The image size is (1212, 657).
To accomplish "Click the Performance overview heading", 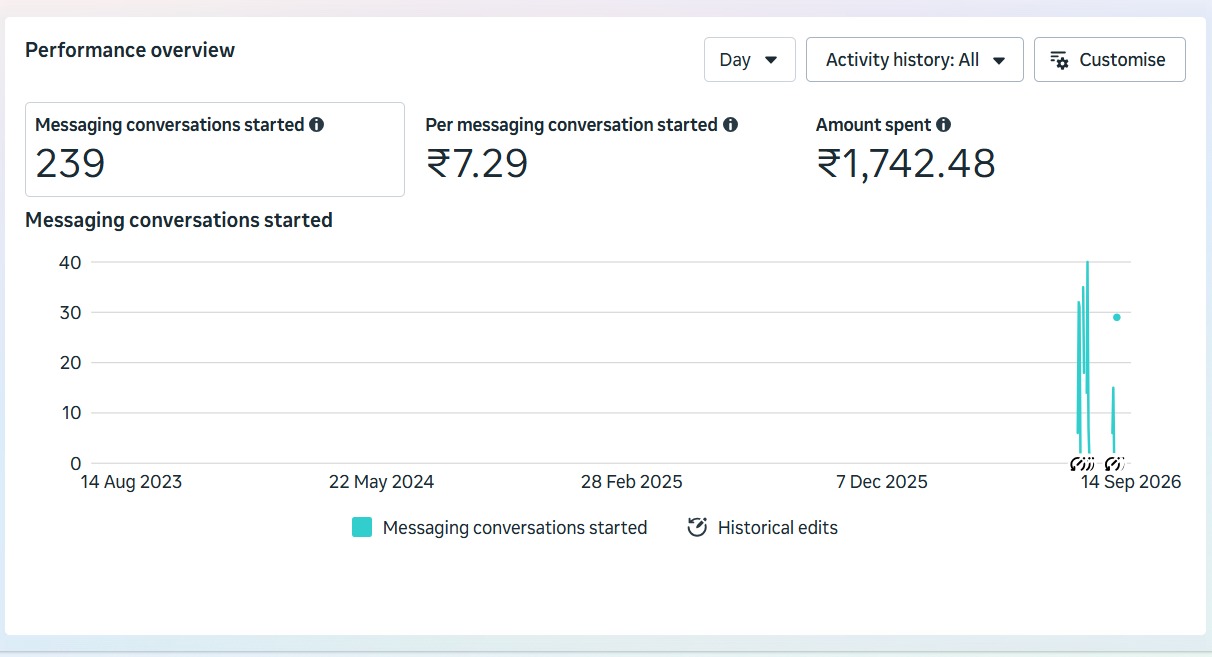I will point(130,50).
